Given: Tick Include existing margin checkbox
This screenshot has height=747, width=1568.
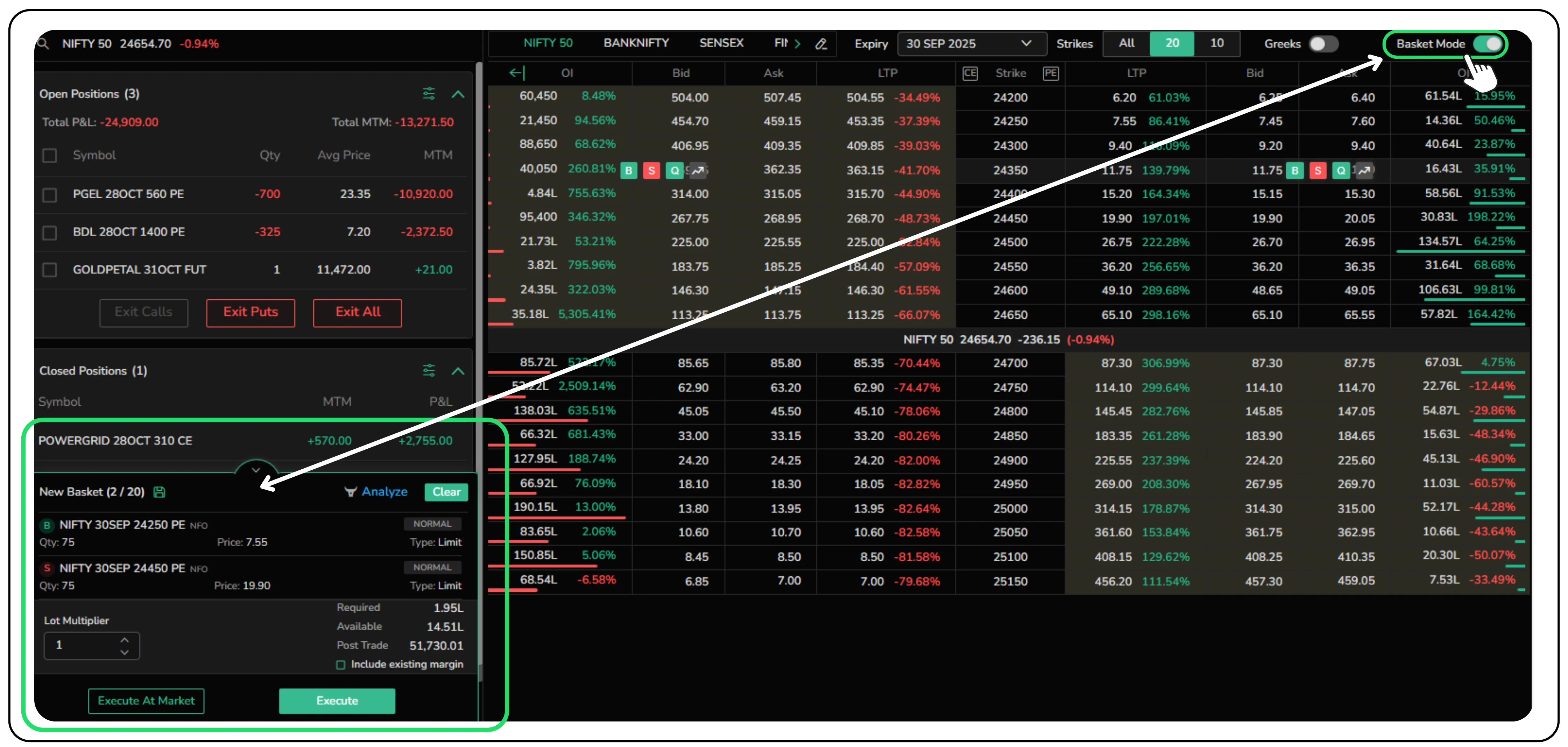Looking at the screenshot, I should click(x=341, y=665).
